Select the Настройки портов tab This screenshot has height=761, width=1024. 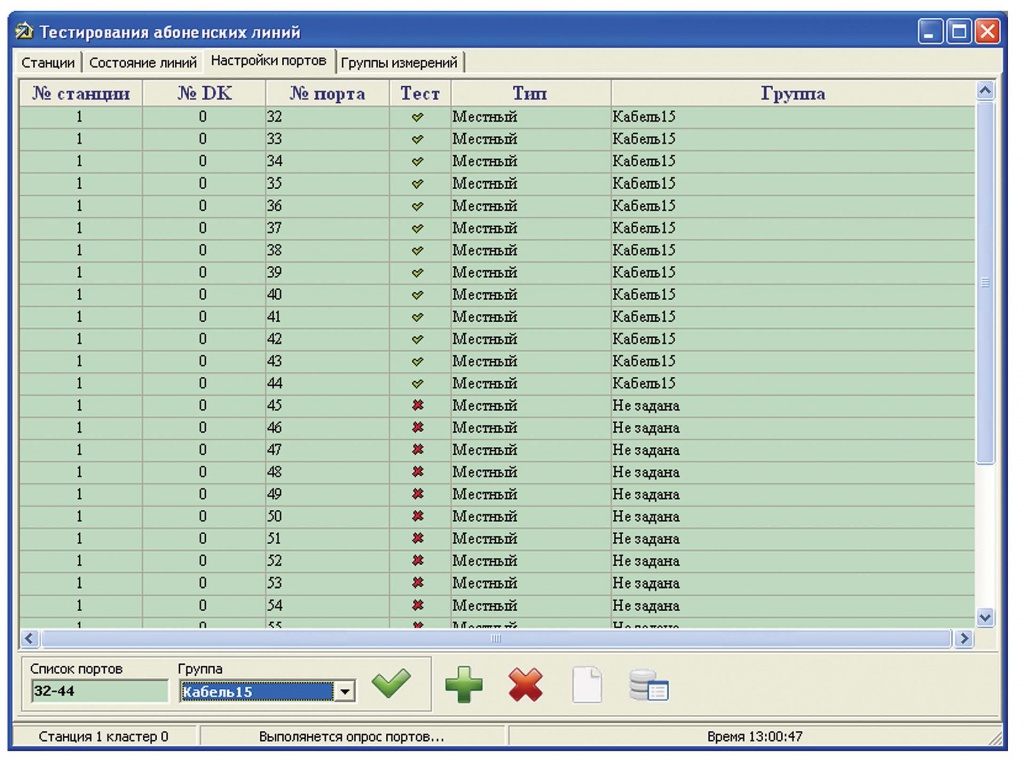pos(268,61)
